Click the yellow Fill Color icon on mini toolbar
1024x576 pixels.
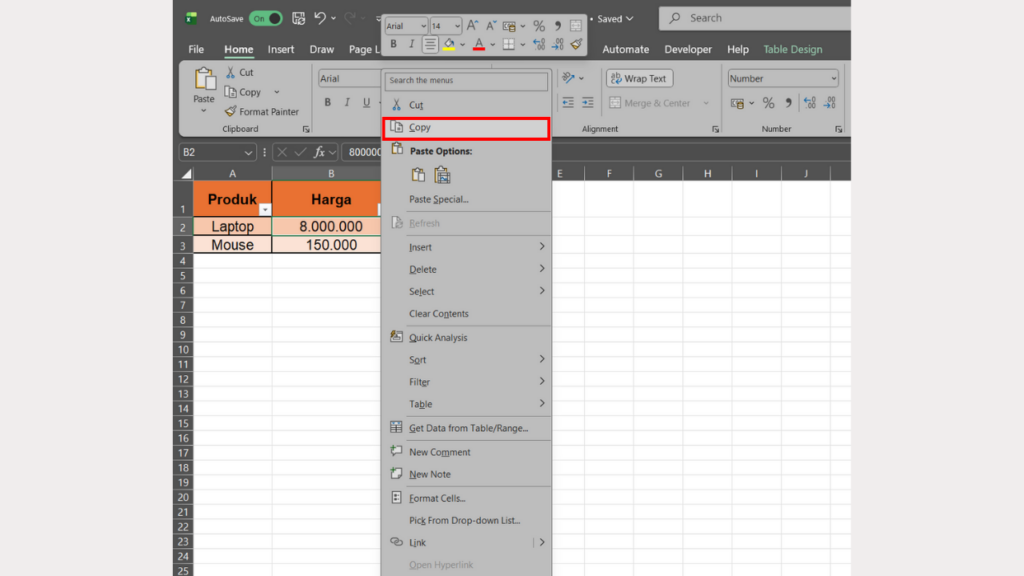pyautogui.click(x=451, y=46)
